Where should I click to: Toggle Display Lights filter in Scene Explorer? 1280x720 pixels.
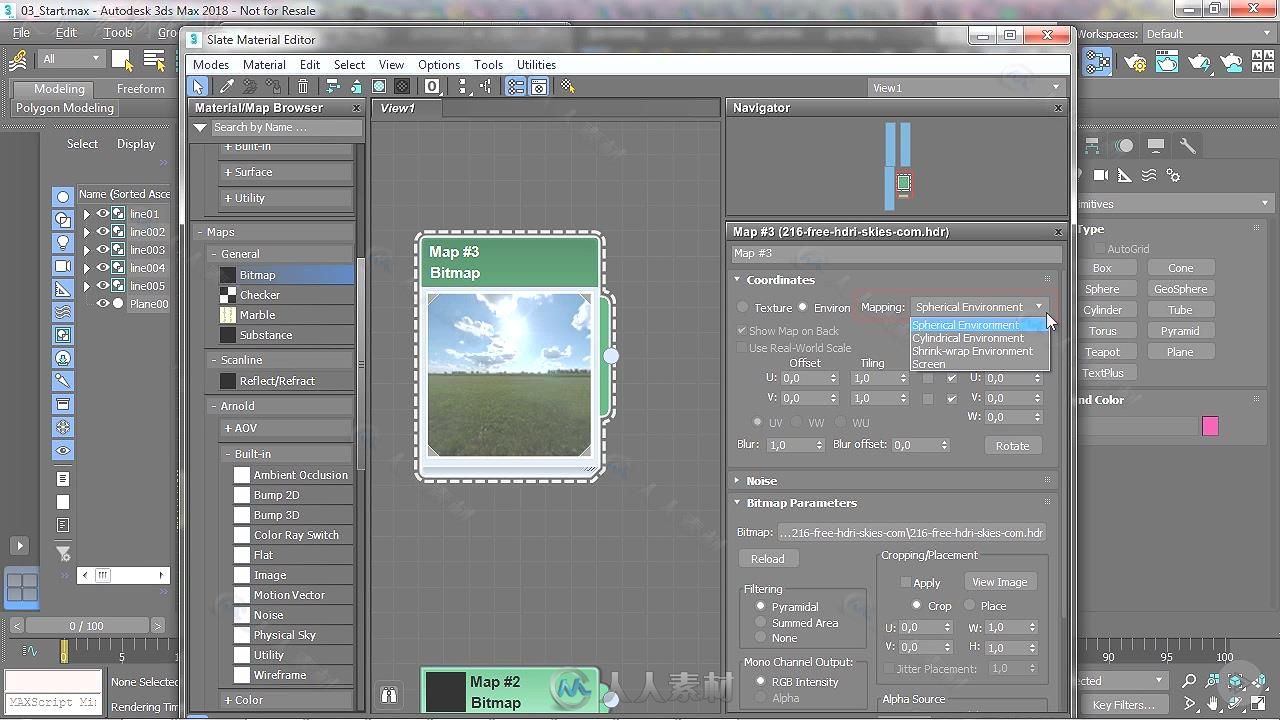63,243
